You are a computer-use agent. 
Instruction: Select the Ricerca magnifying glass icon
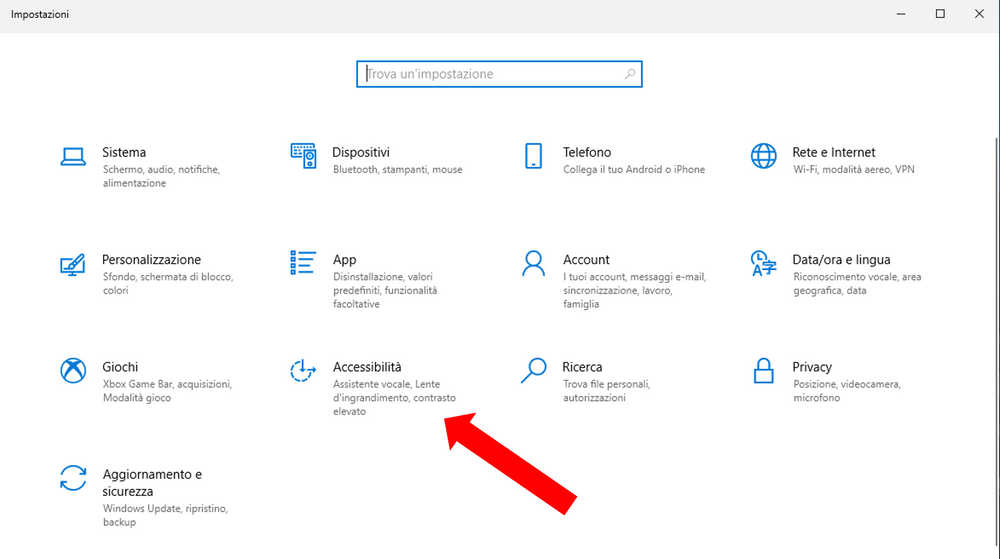pyautogui.click(x=533, y=371)
